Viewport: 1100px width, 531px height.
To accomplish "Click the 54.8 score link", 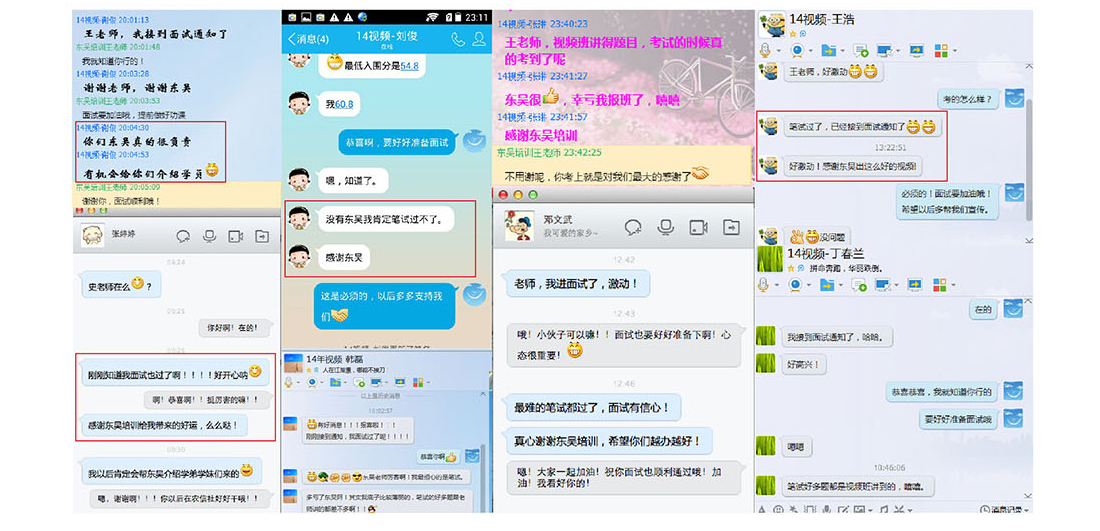I will tap(408, 66).
